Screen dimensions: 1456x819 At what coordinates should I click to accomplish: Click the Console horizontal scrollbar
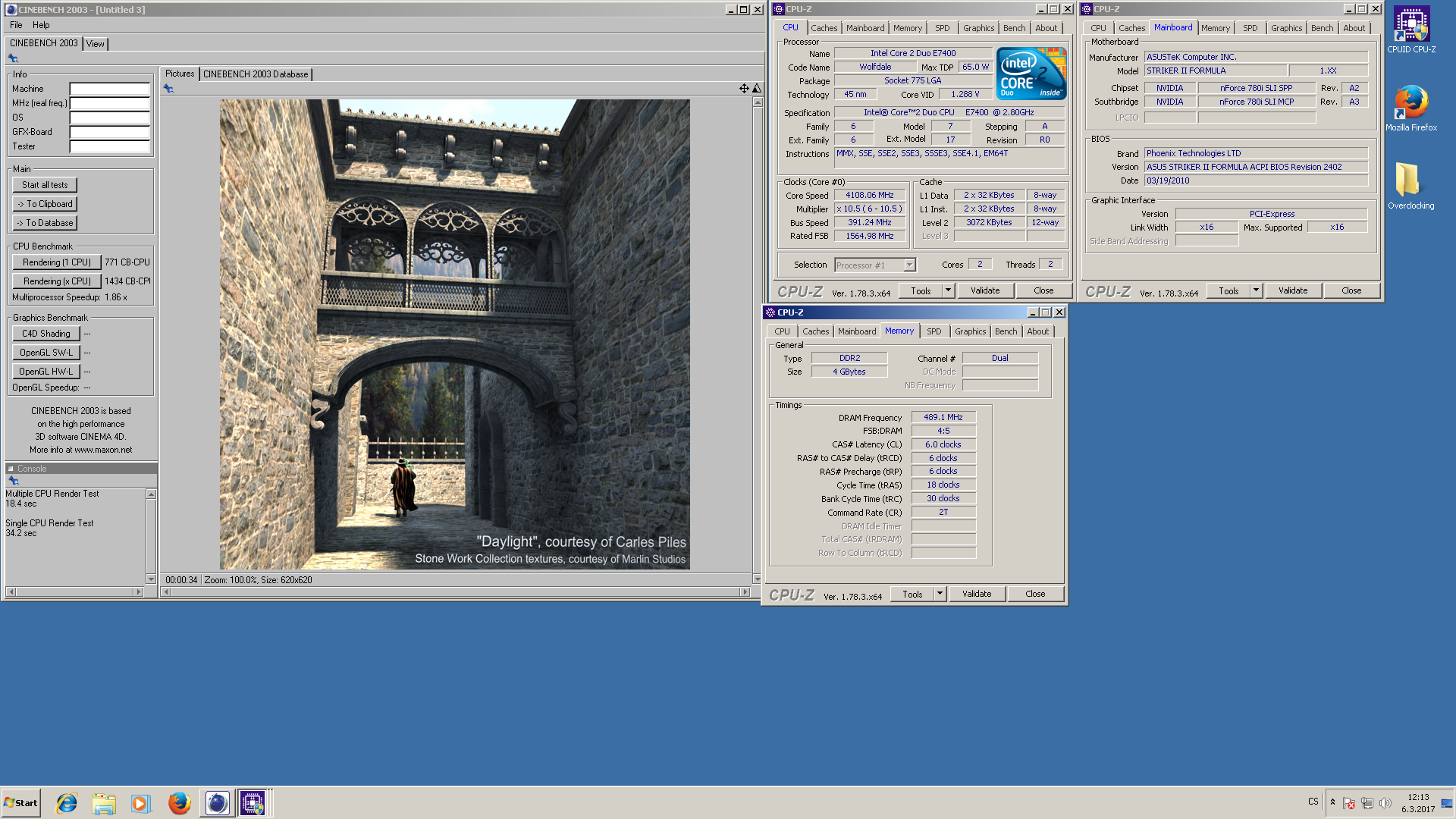pyautogui.click(x=74, y=591)
